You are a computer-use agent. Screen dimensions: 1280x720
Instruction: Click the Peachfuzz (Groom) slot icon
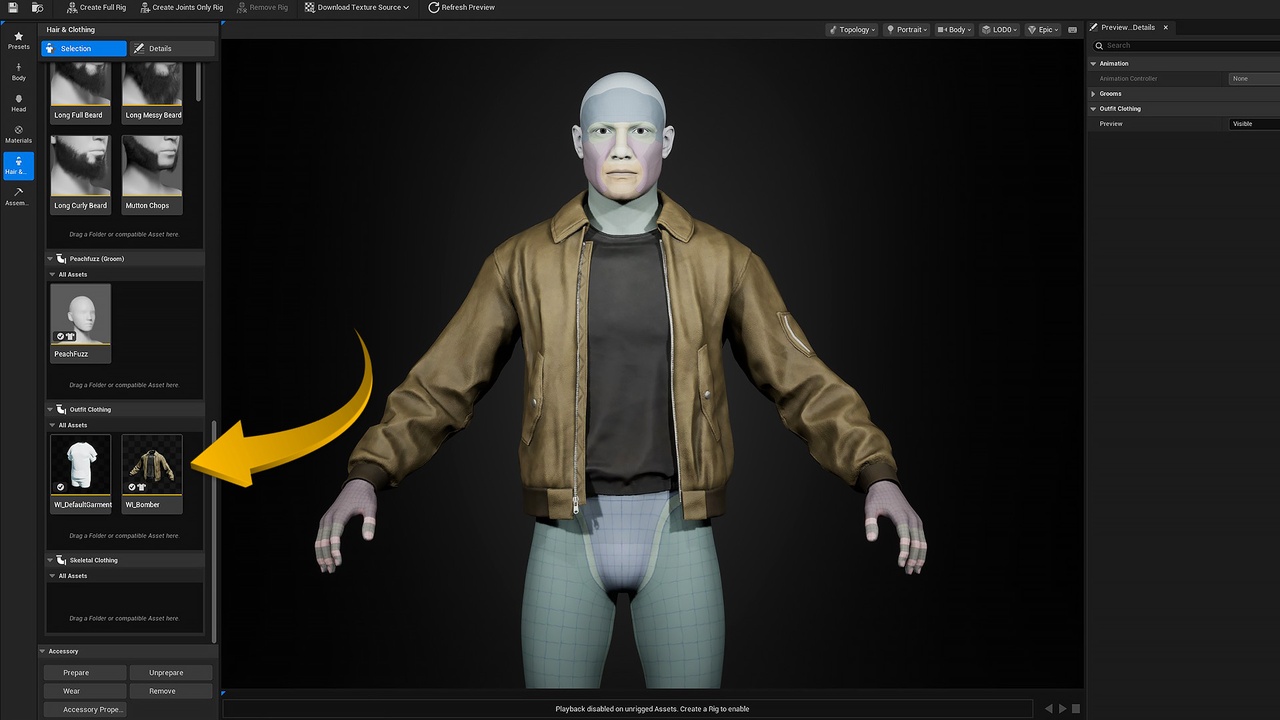point(62,259)
